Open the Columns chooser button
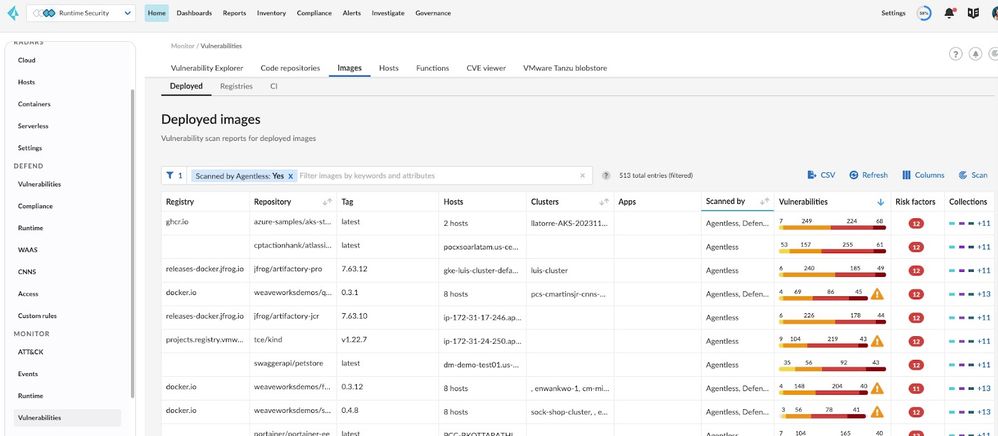The image size is (998, 436). coord(923,175)
